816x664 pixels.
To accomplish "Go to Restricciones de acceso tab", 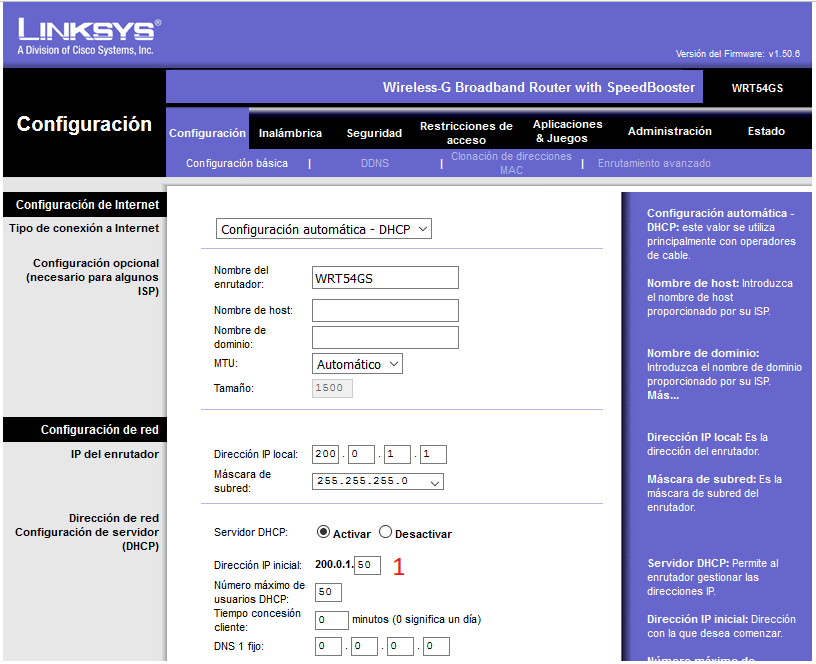I will point(466,133).
